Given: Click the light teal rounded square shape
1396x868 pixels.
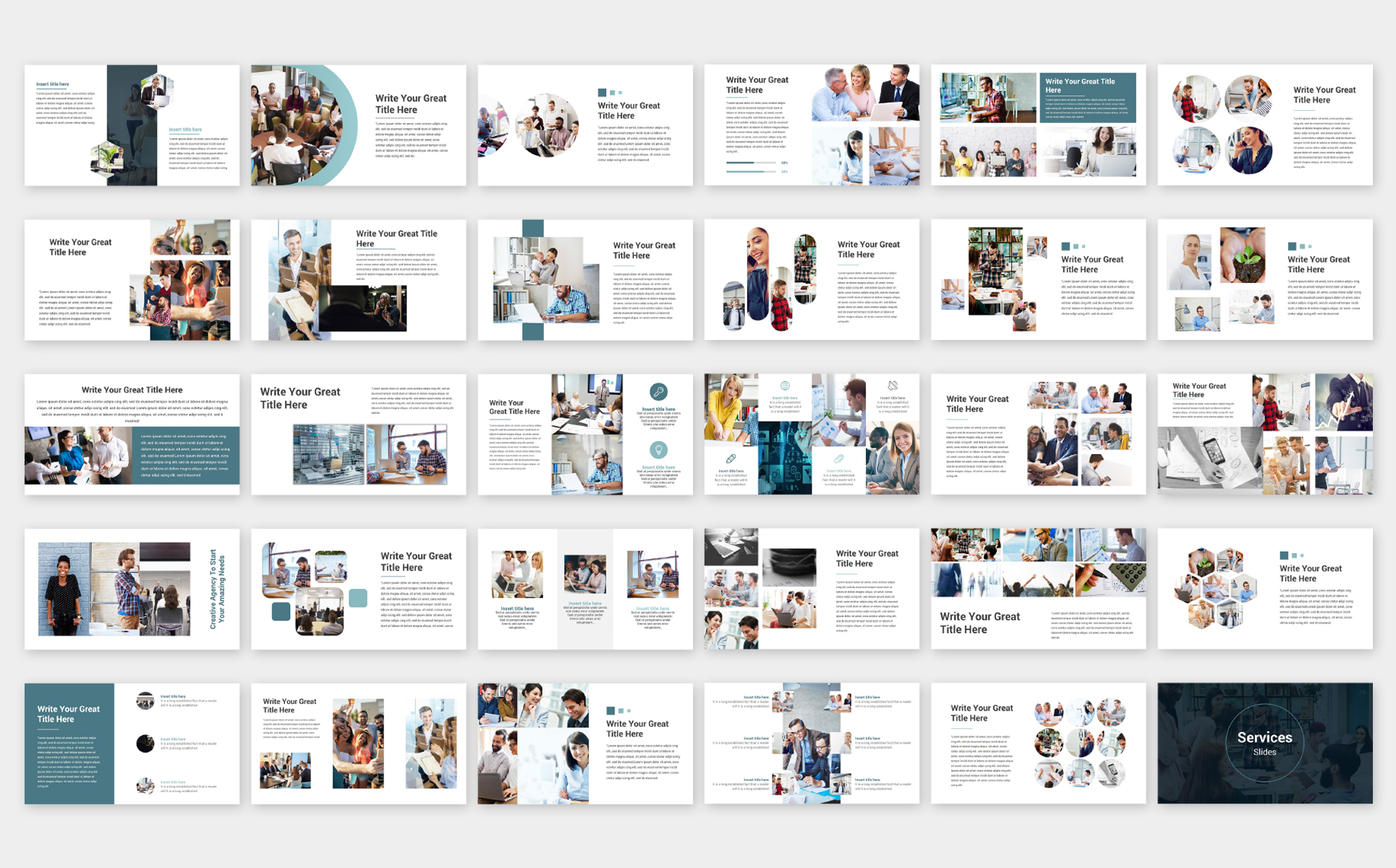Looking at the screenshot, I should coord(357,597).
